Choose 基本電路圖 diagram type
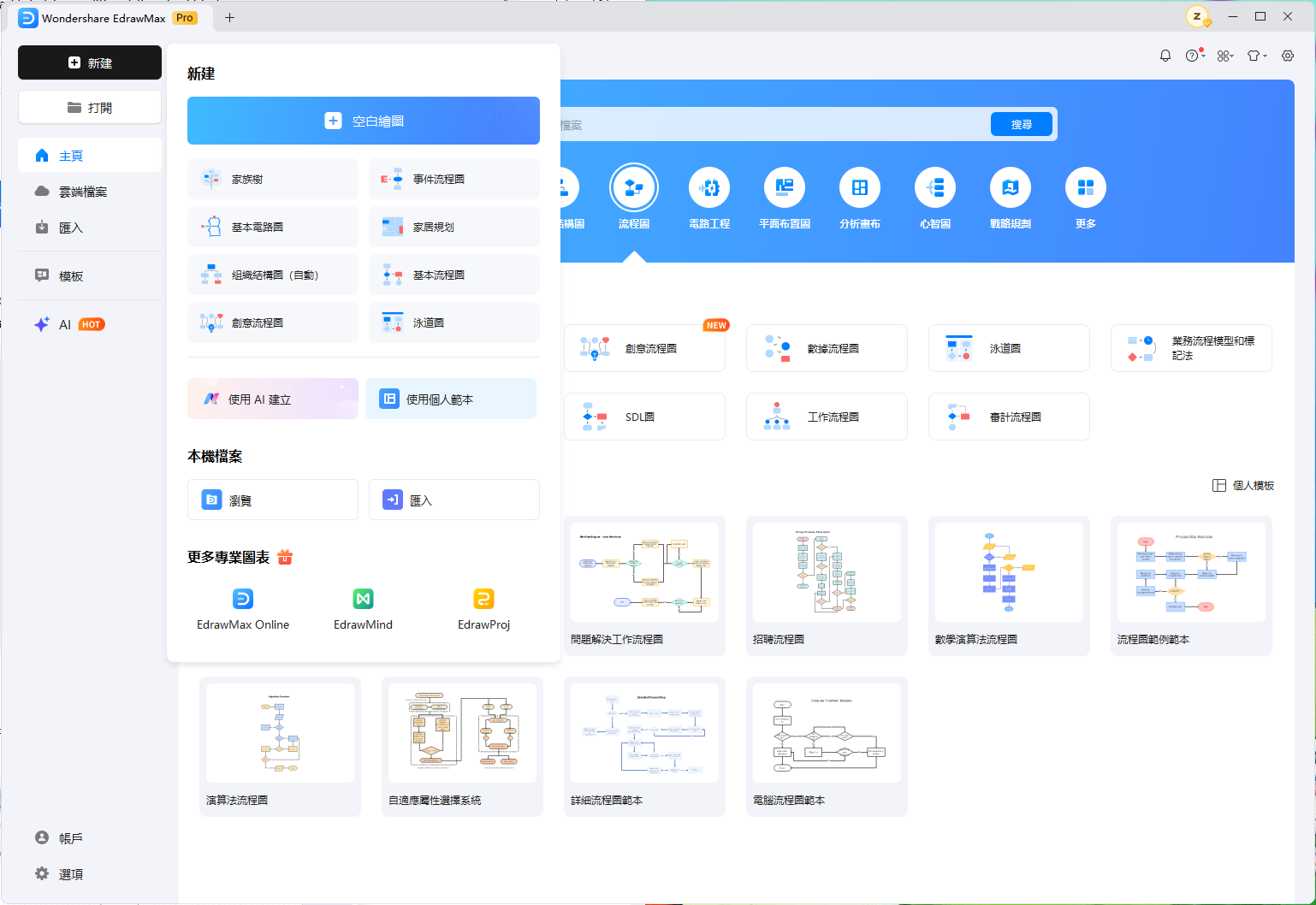Viewport: 1316px width, 905px height. coord(273,227)
